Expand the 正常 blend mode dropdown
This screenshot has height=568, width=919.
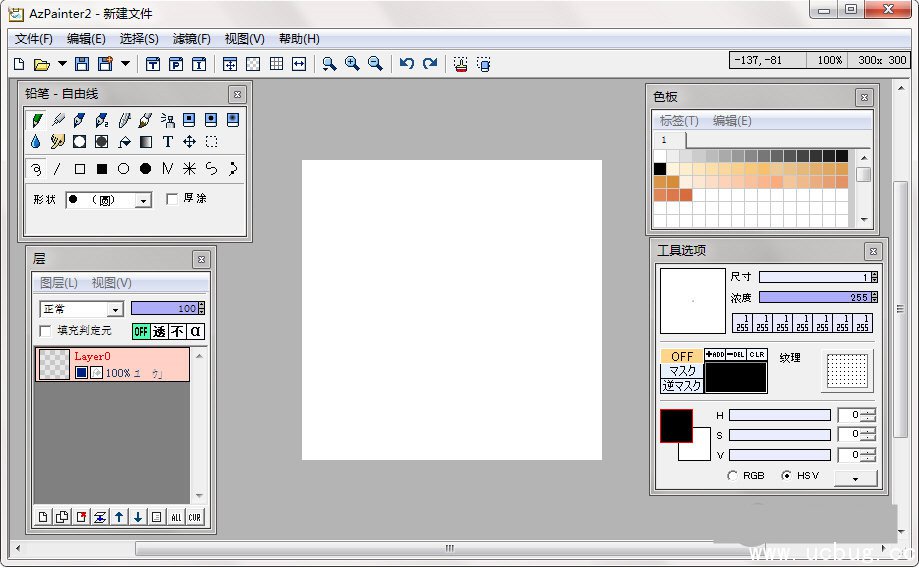pyautogui.click(x=115, y=310)
